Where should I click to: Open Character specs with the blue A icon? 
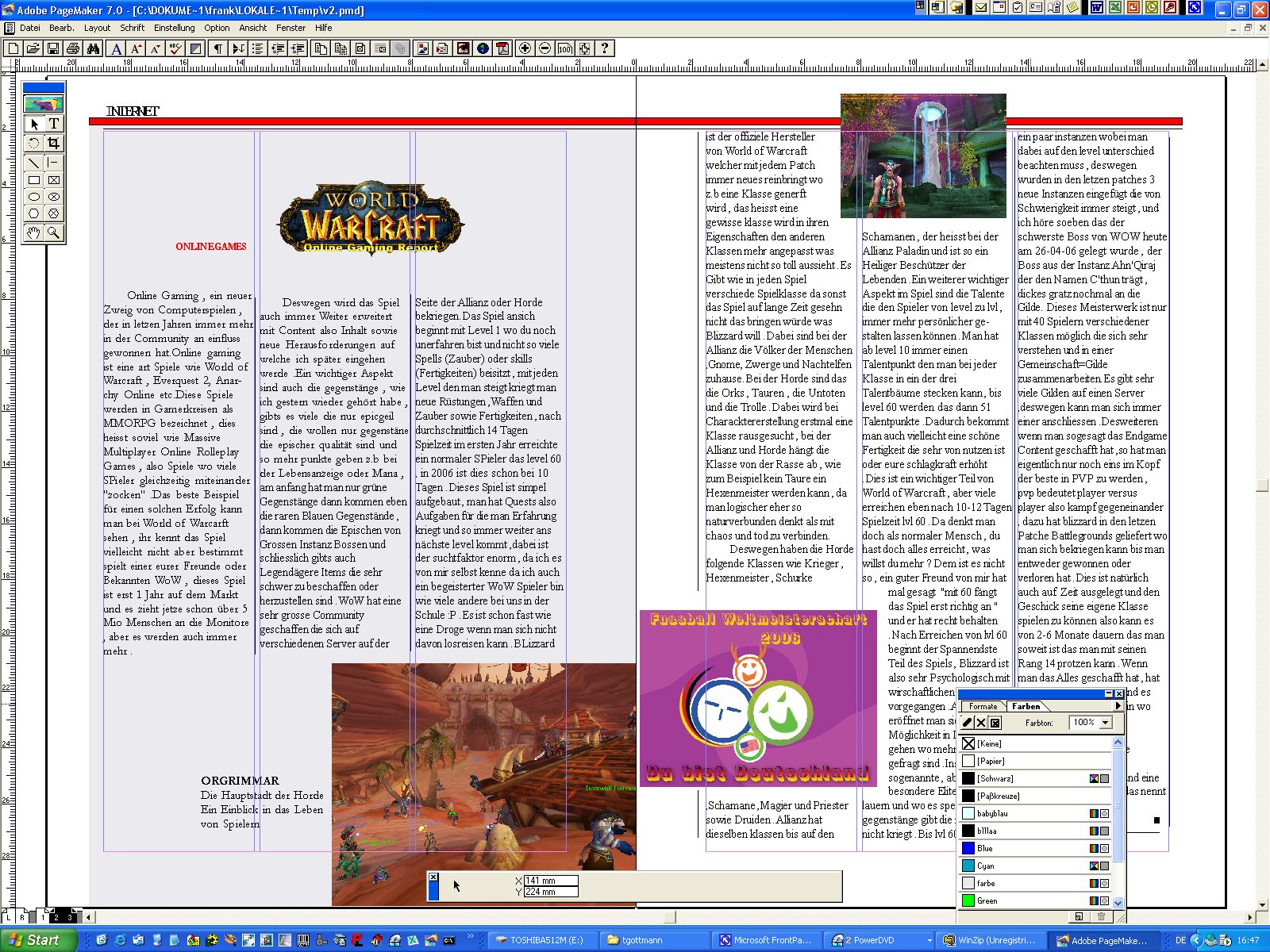(117, 48)
